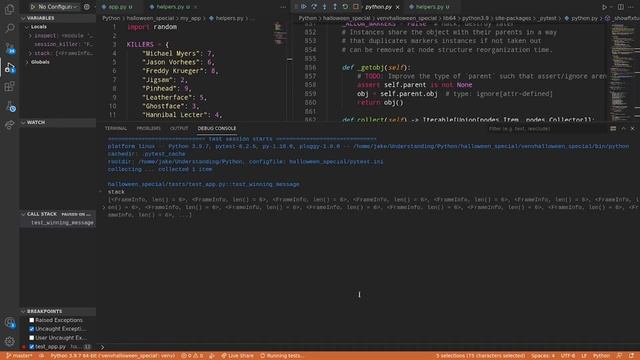Select the Python language mode in status bar
Viewport: 640px width, 360px height.
[601, 356]
